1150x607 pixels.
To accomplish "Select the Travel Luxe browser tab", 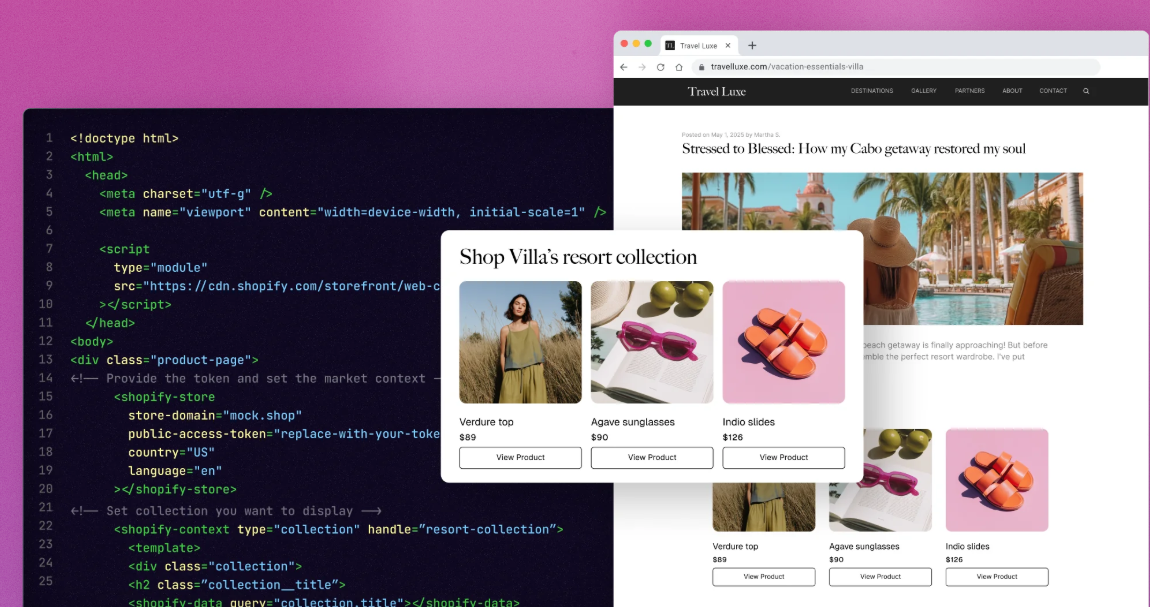I will (698, 45).
